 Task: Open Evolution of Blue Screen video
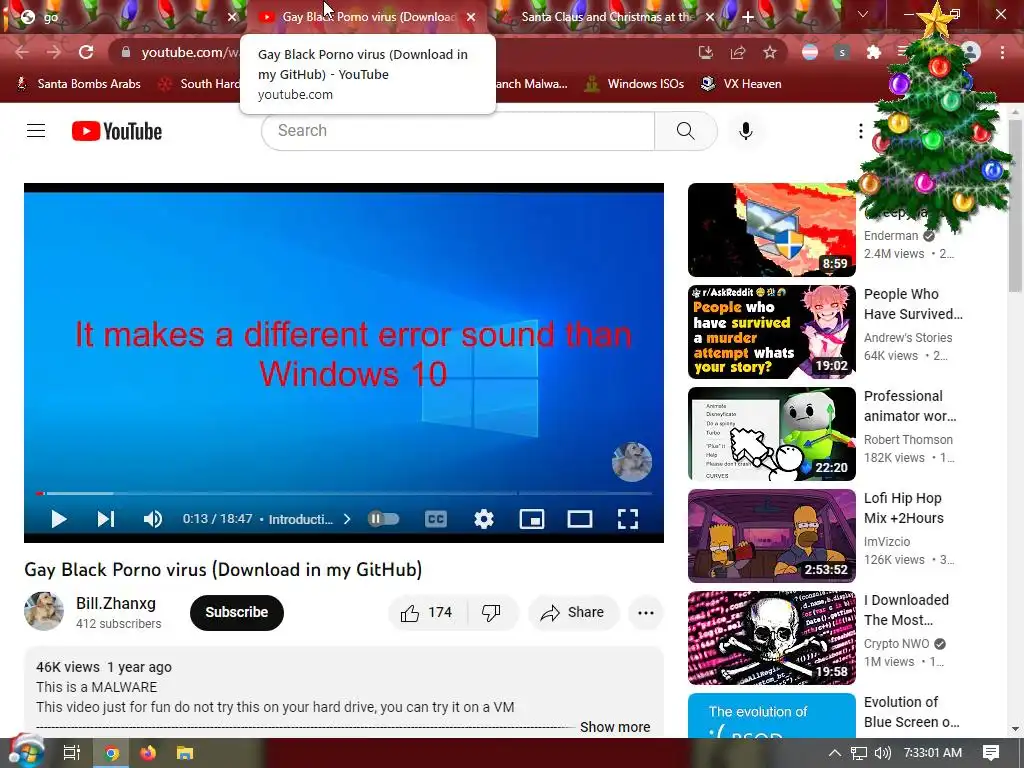click(771, 716)
